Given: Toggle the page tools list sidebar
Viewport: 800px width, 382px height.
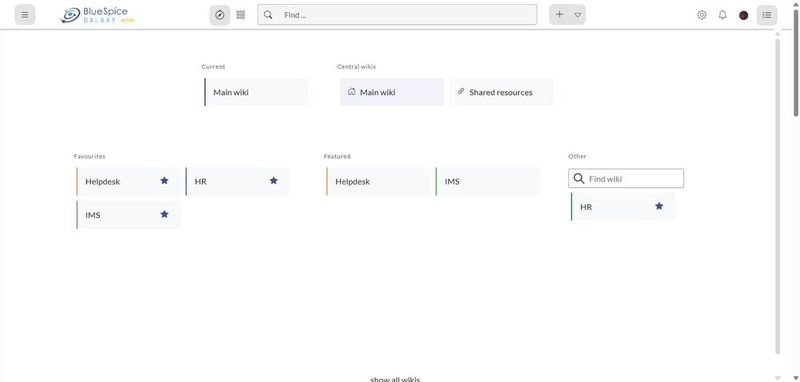Looking at the screenshot, I should click(x=767, y=15).
